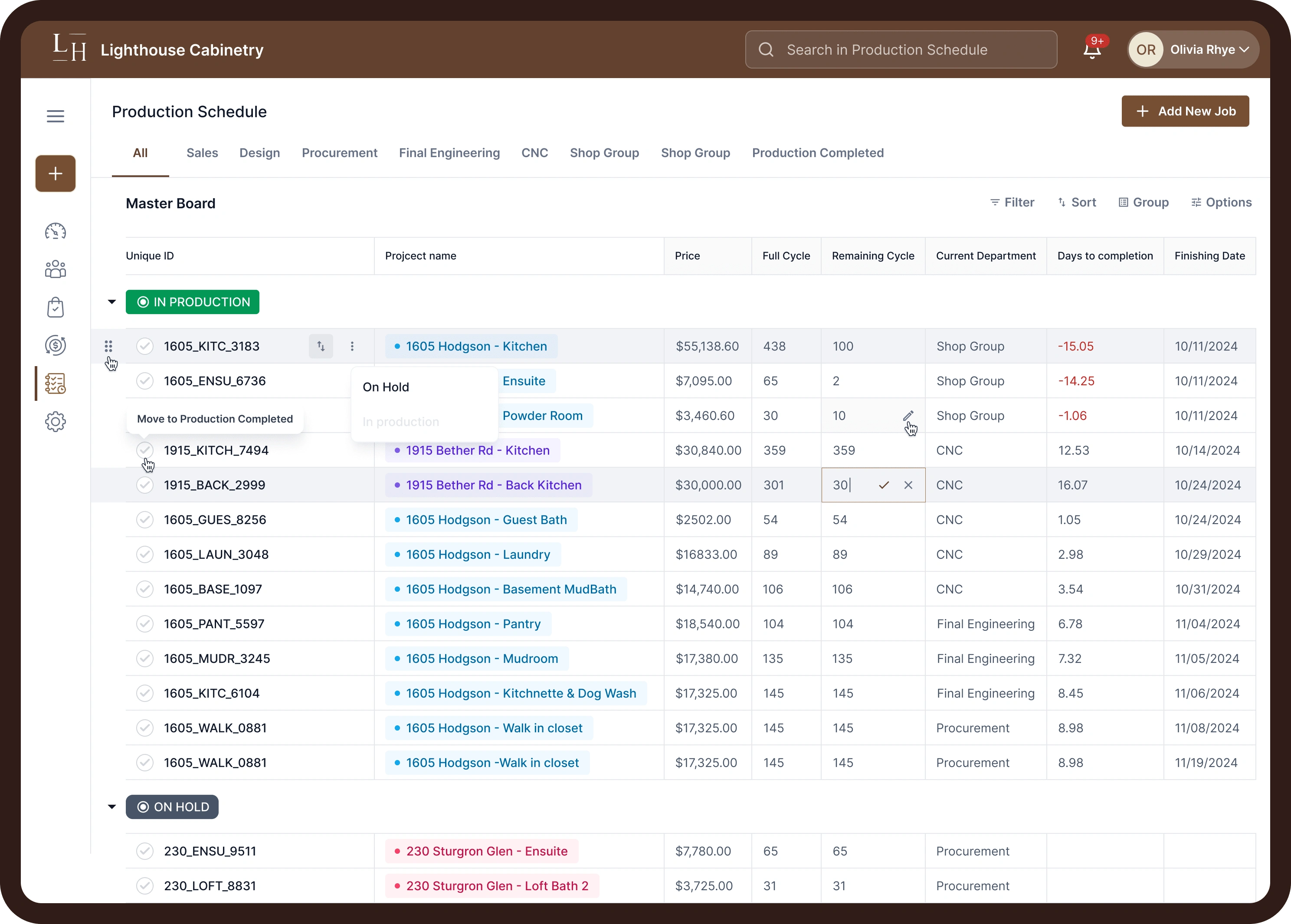Open the settings gear icon
Image resolution: width=1291 pixels, height=924 pixels.
(55, 422)
